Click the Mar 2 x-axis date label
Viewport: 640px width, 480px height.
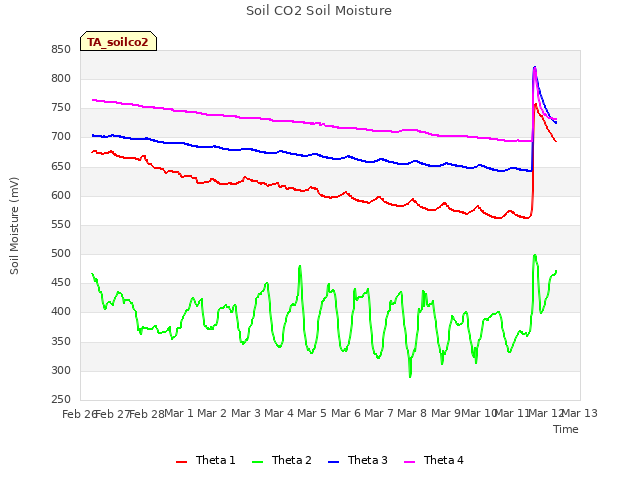tap(212, 413)
